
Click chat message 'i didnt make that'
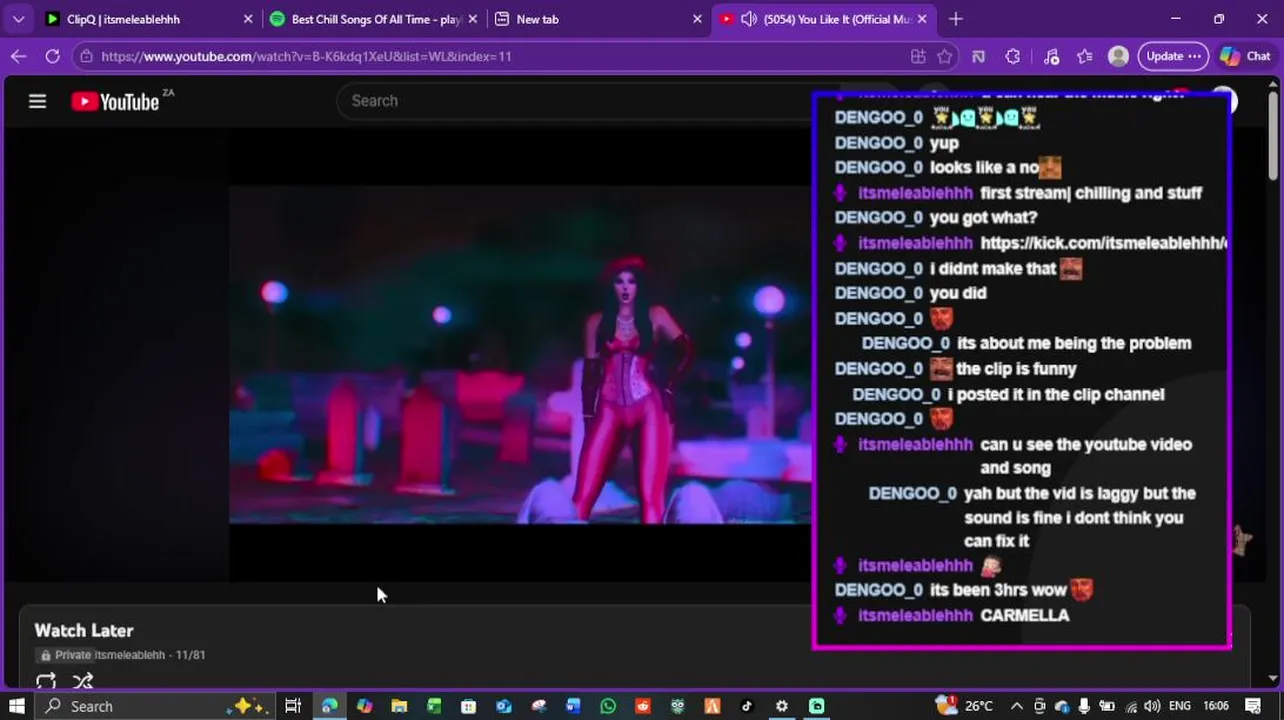coord(993,268)
